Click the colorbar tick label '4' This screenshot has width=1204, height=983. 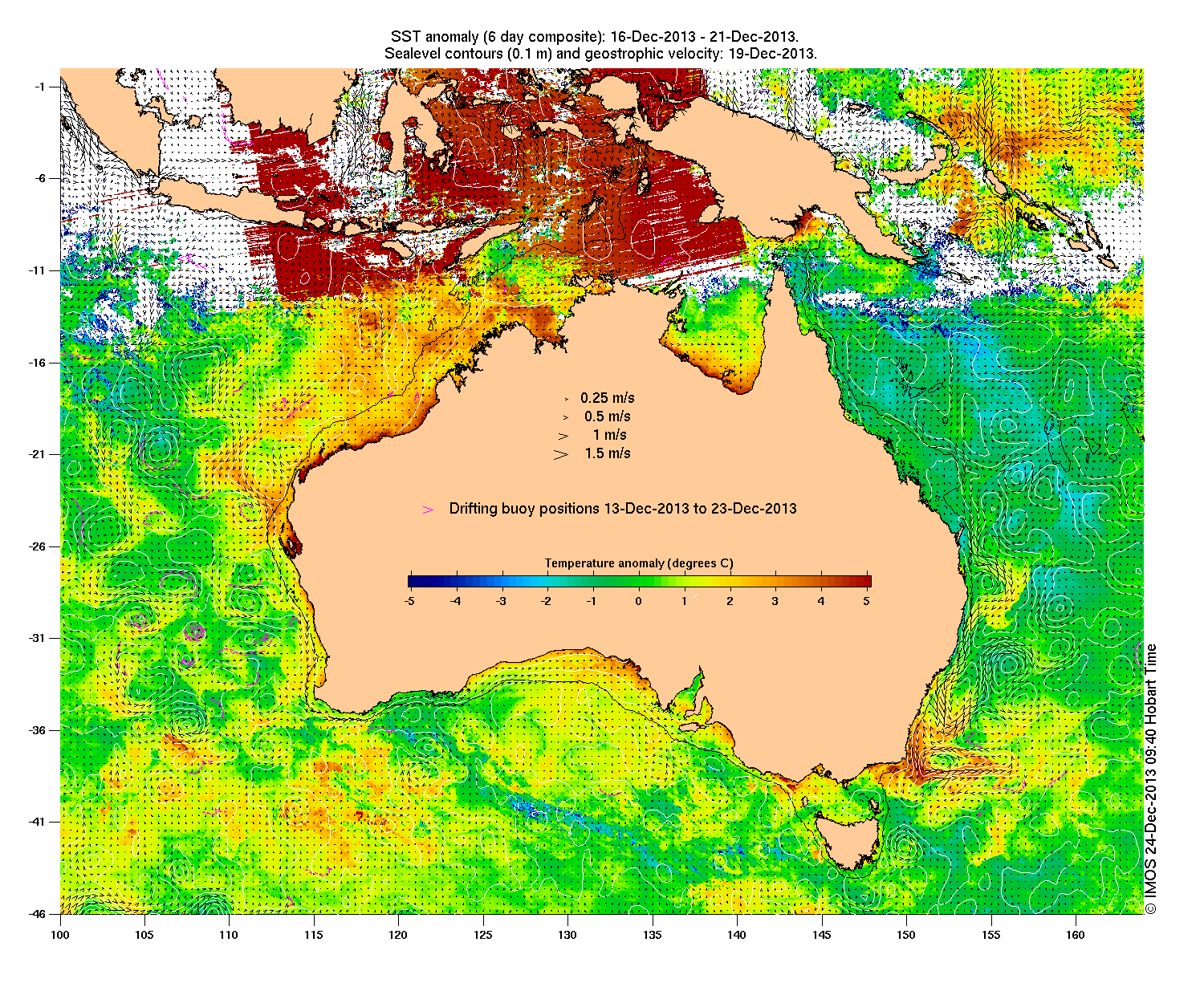click(821, 601)
